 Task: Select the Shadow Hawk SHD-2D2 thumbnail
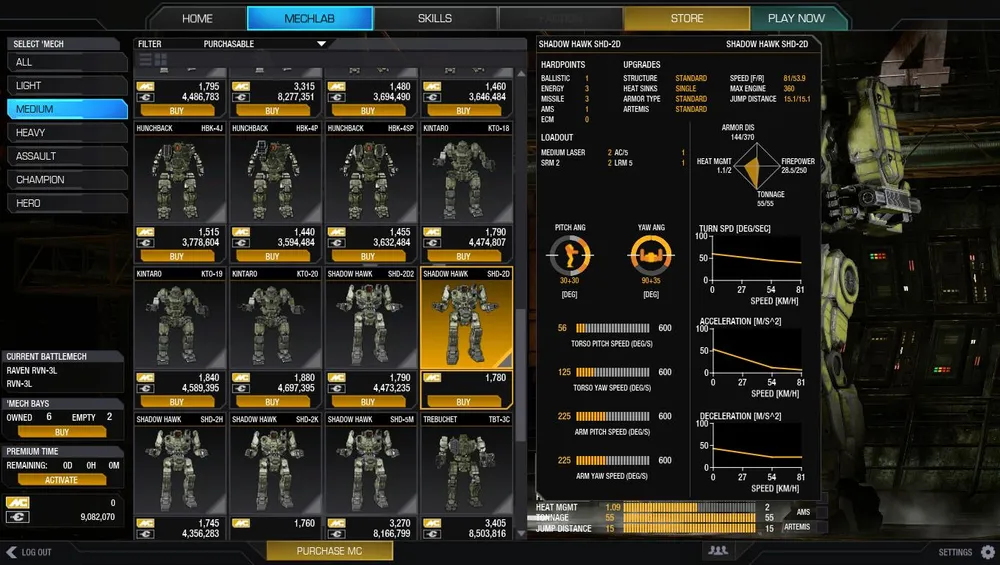(371, 324)
